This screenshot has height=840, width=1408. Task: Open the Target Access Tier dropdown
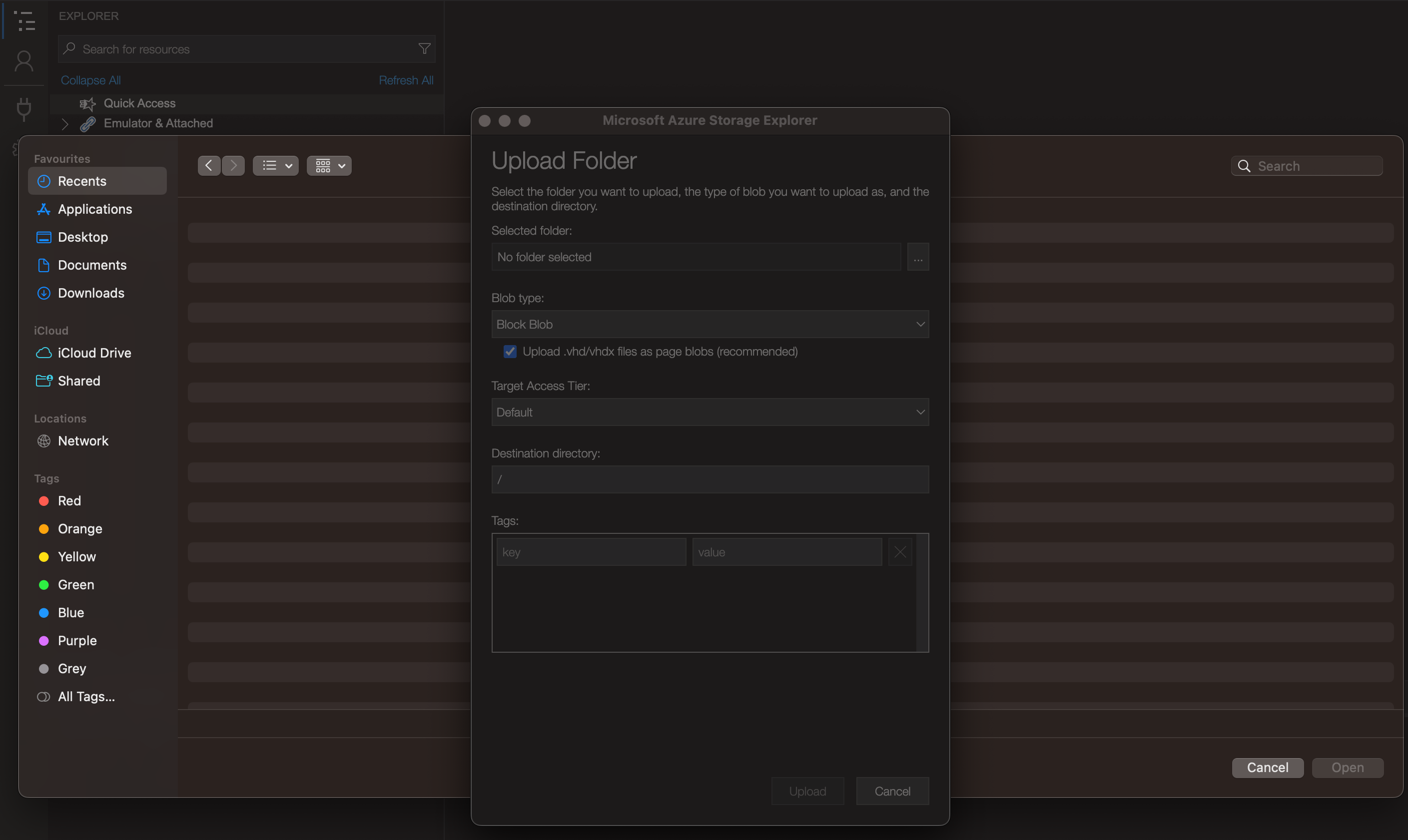coord(710,412)
